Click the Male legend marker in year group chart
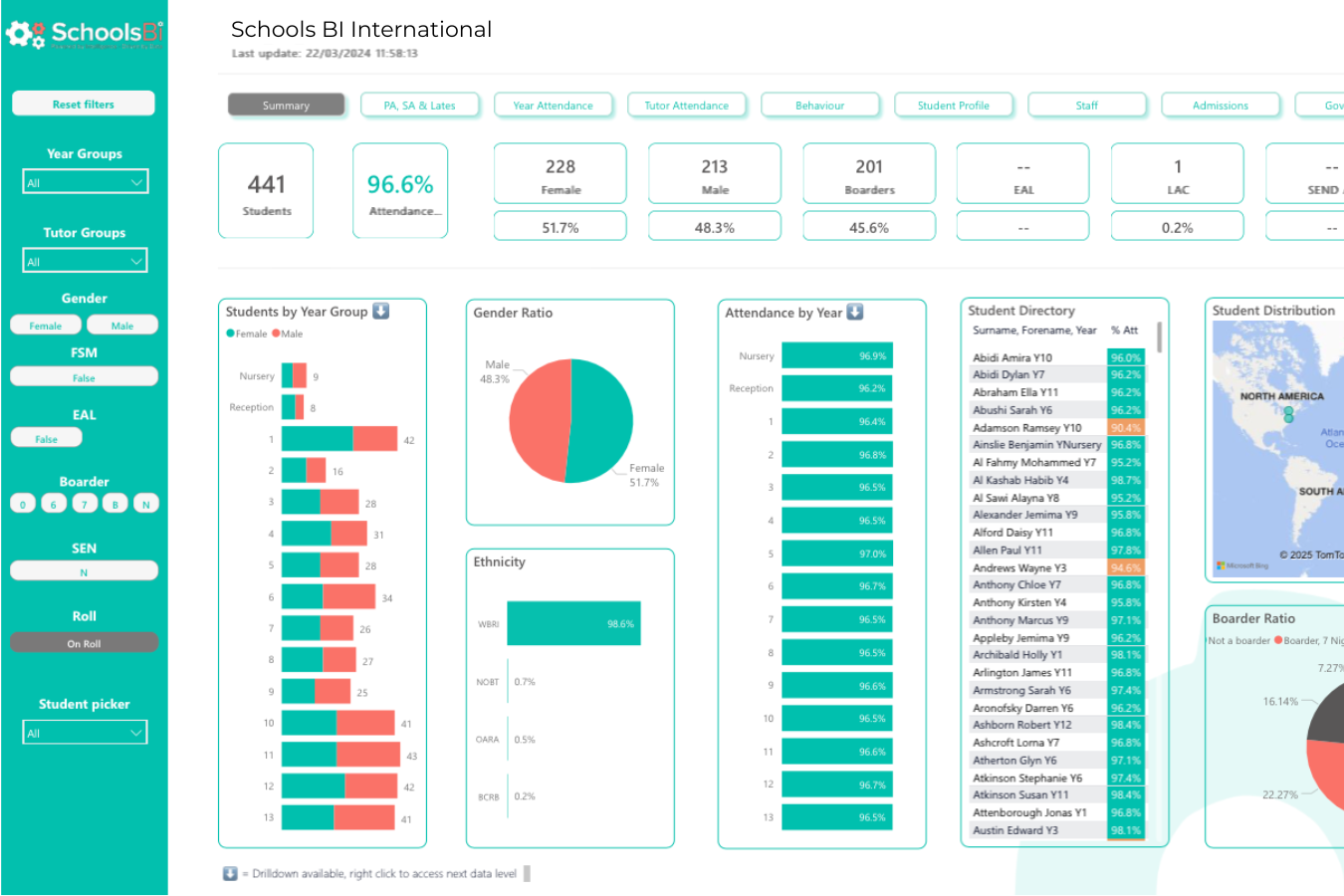Screen dimensions: 1344x896 (276, 334)
